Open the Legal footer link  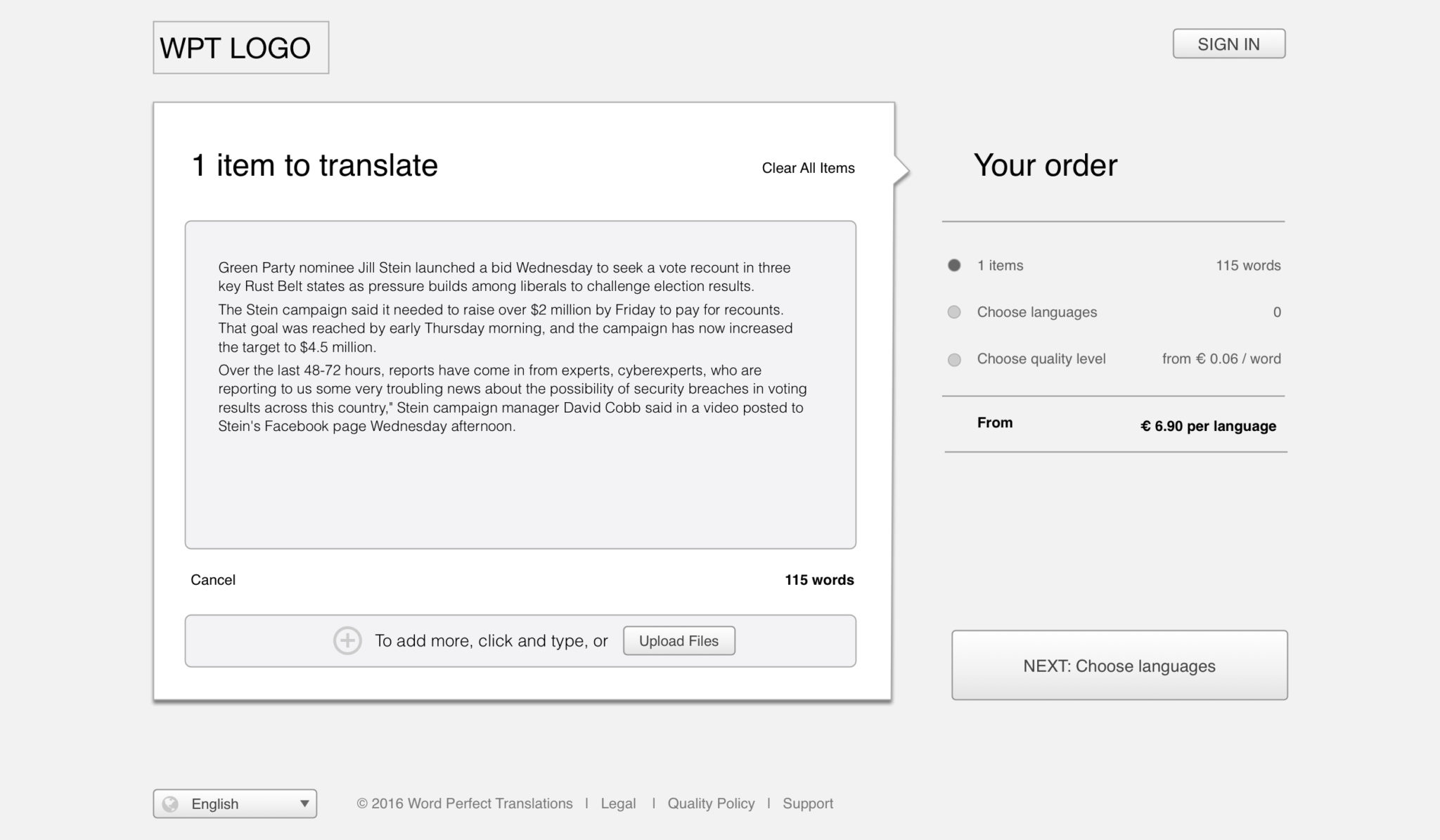tap(618, 803)
